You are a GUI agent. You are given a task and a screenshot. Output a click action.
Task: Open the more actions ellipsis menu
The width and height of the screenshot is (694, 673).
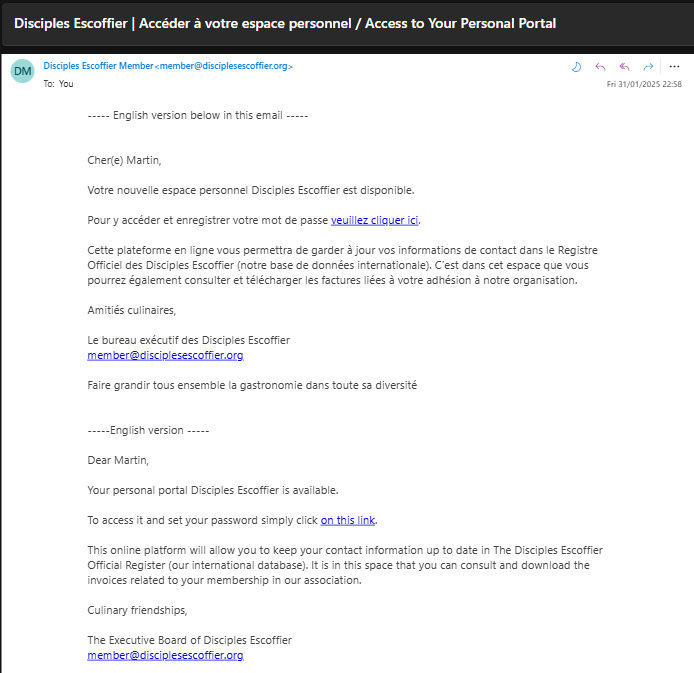(673, 66)
